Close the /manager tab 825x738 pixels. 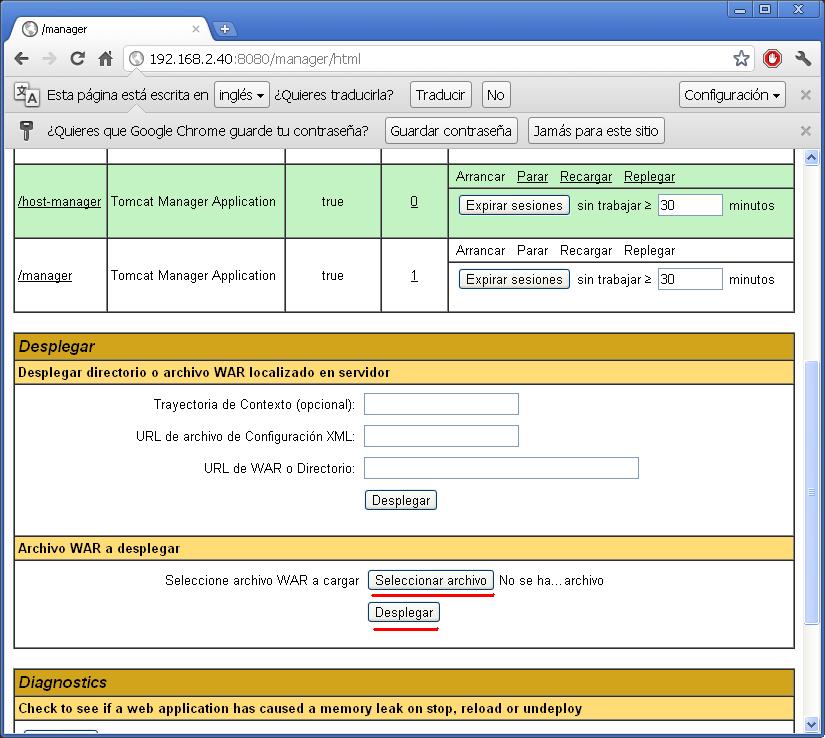(196, 29)
